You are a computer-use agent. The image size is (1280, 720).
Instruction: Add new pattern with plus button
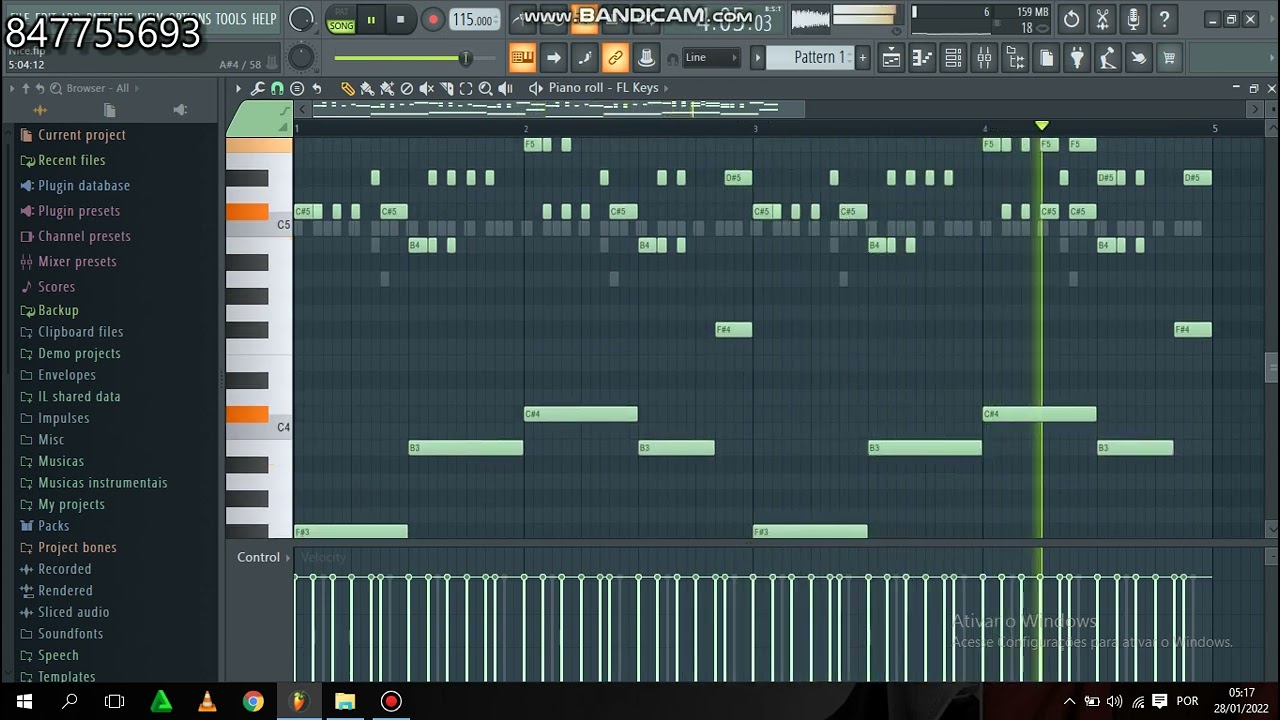pyautogui.click(x=863, y=58)
